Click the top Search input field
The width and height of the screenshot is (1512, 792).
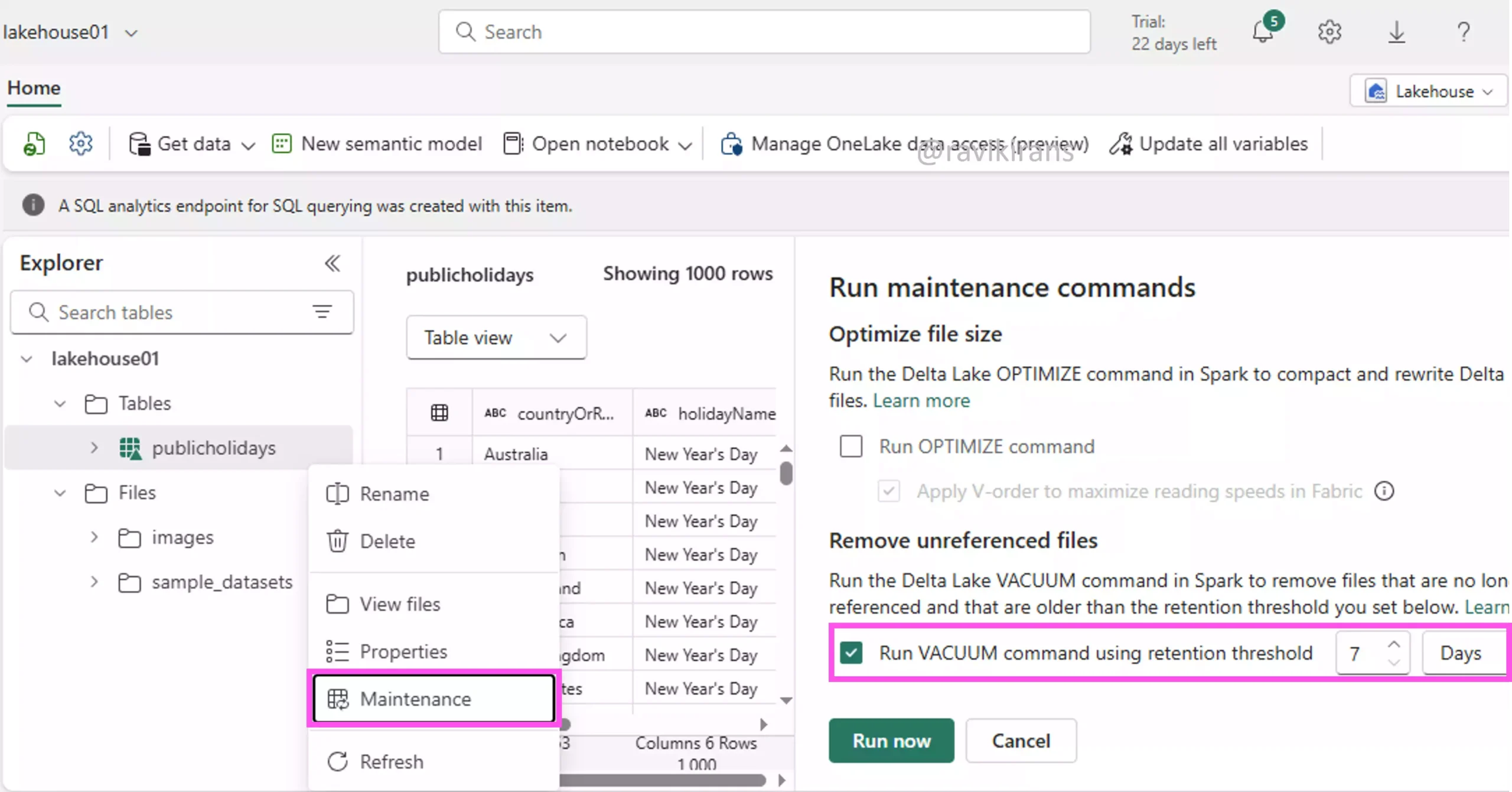click(764, 32)
